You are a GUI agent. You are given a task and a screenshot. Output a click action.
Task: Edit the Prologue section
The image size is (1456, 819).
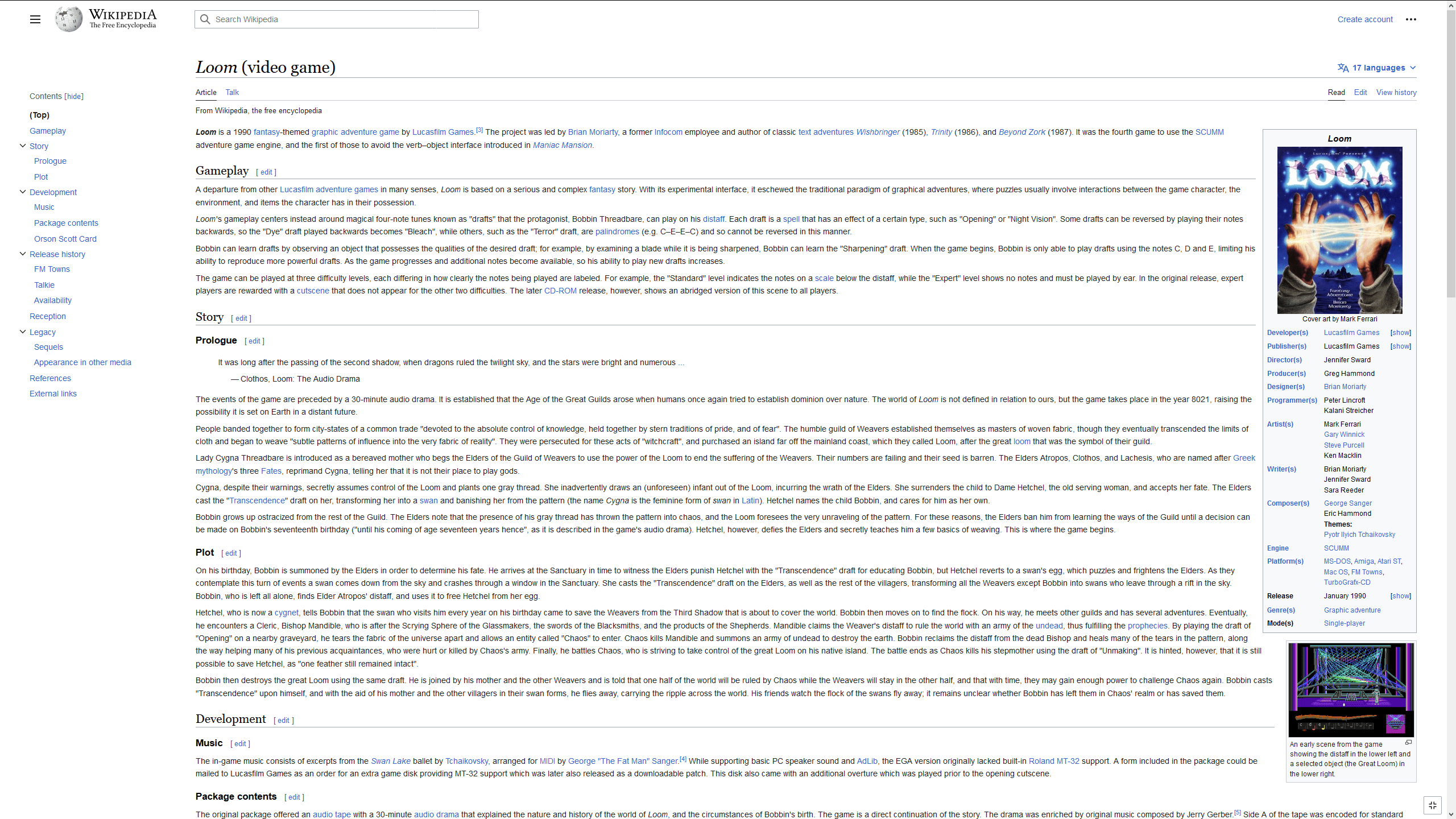254,341
